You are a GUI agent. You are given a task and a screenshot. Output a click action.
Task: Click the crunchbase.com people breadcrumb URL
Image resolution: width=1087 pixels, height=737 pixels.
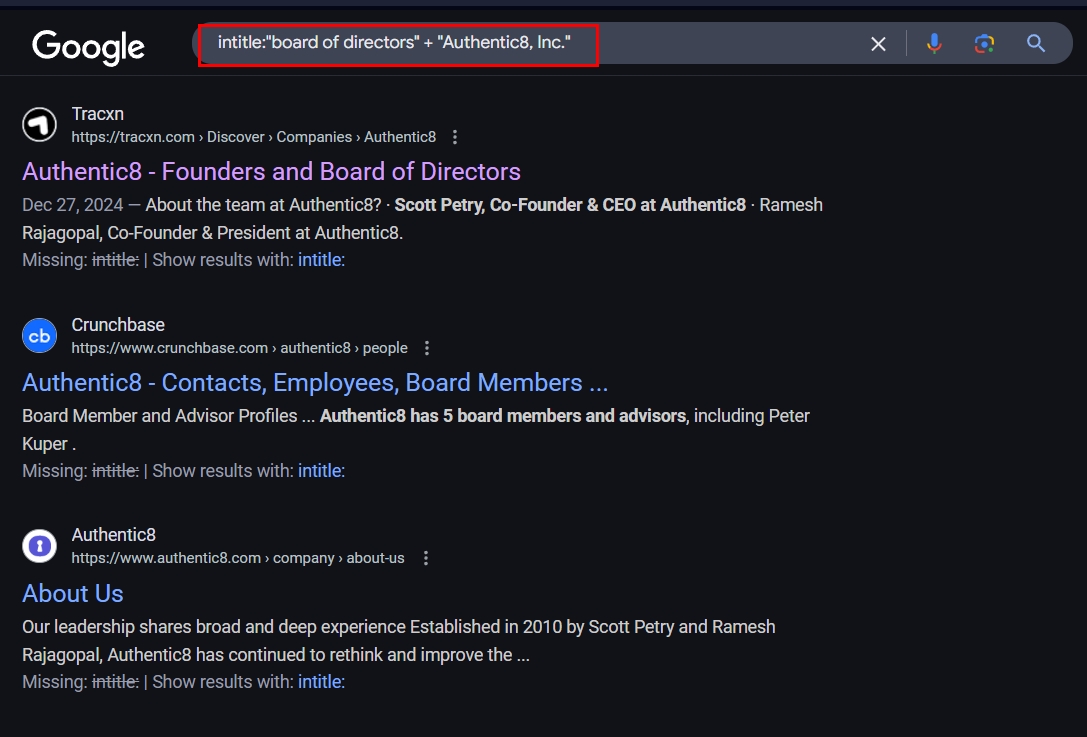[x=239, y=348]
